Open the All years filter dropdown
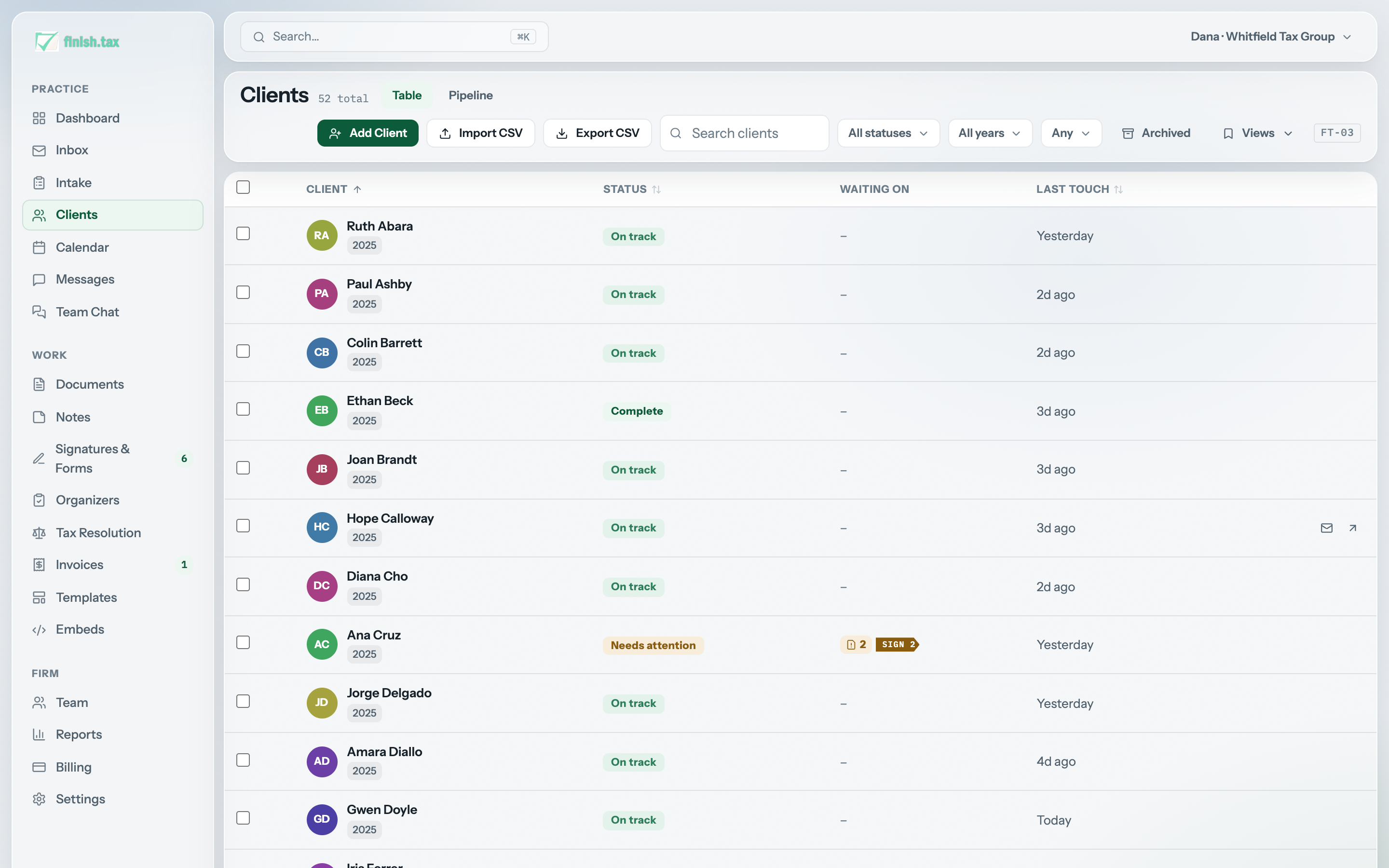The width and height of the screenshot is (1389, 868). click(x=990, y=133)
